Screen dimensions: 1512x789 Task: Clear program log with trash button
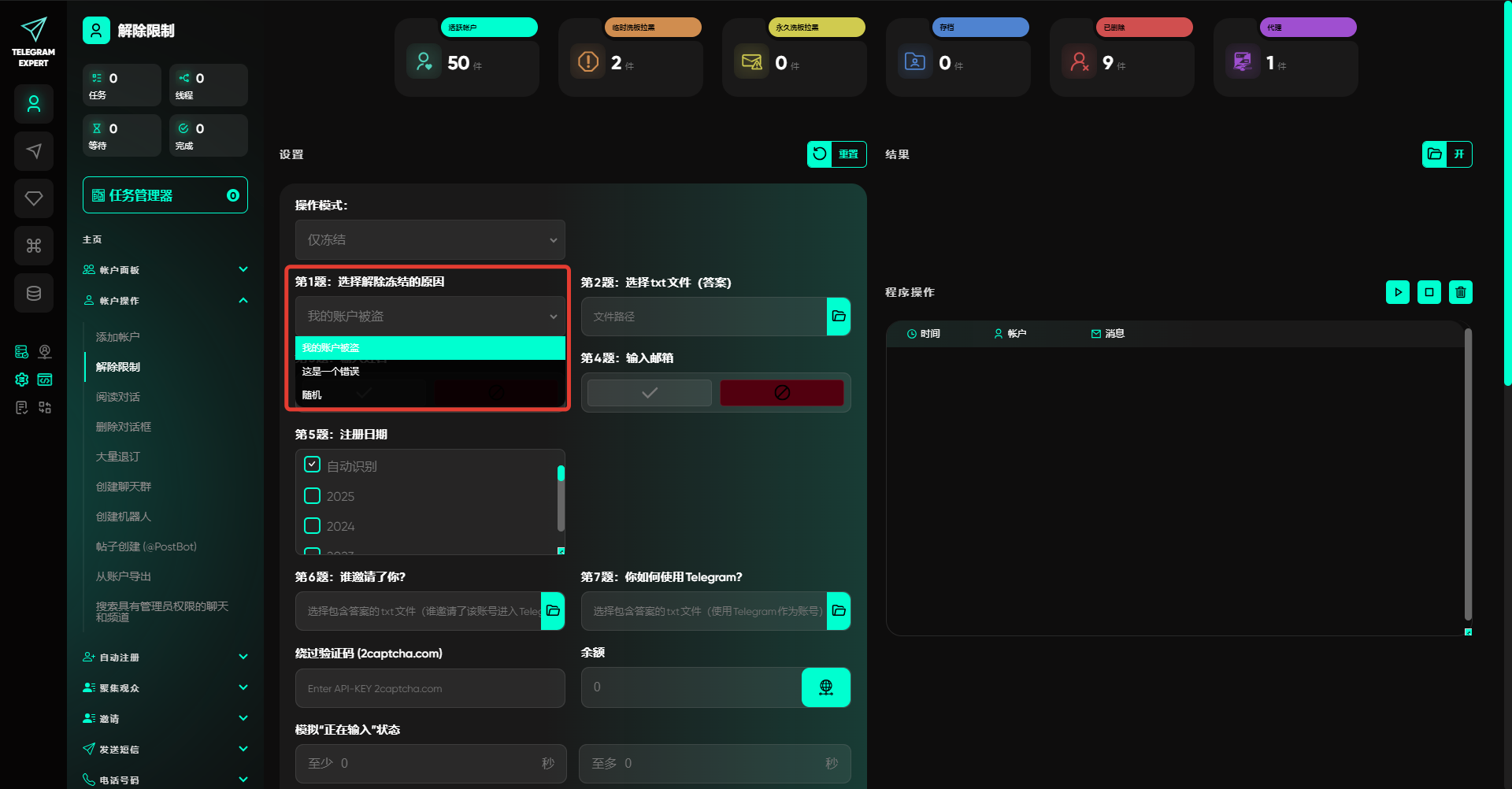click(x=1461, y=292)
